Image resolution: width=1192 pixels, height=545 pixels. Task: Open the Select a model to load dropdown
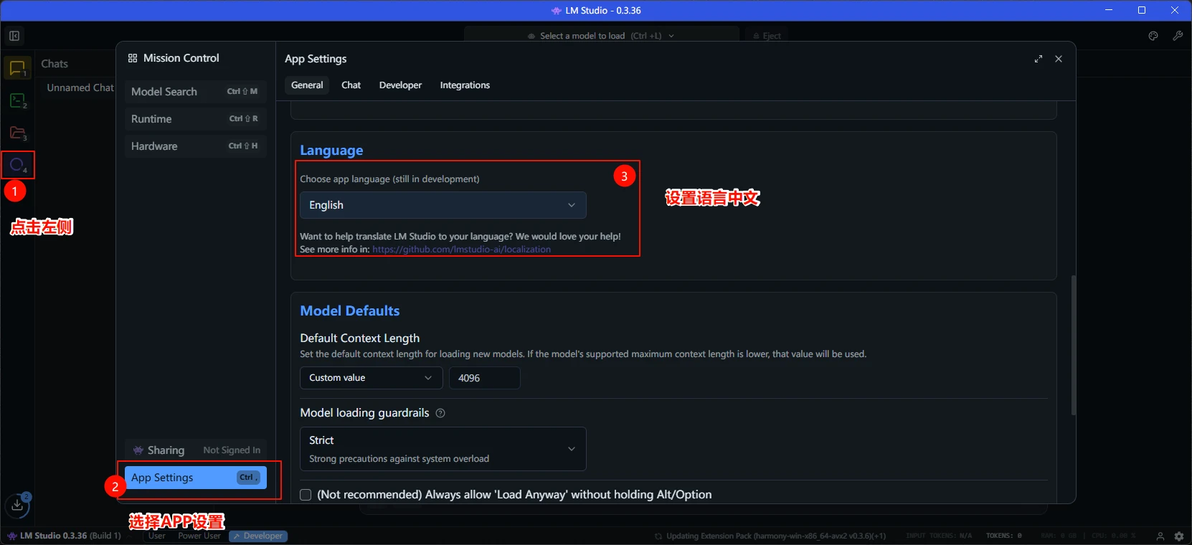click(601, 36)
